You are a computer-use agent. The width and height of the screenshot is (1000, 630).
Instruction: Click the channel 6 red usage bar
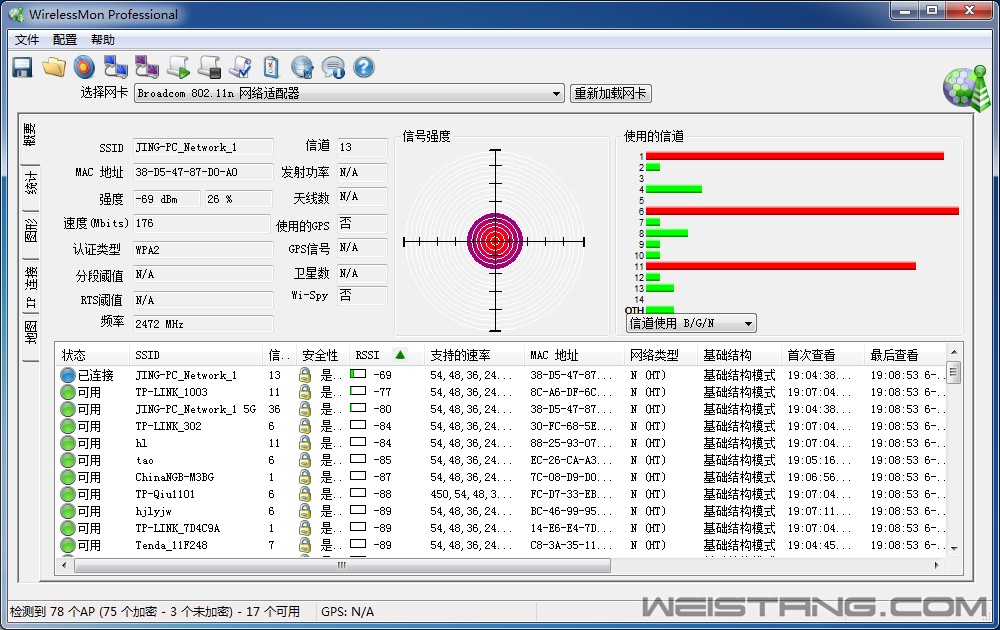[x=802, y=211]
